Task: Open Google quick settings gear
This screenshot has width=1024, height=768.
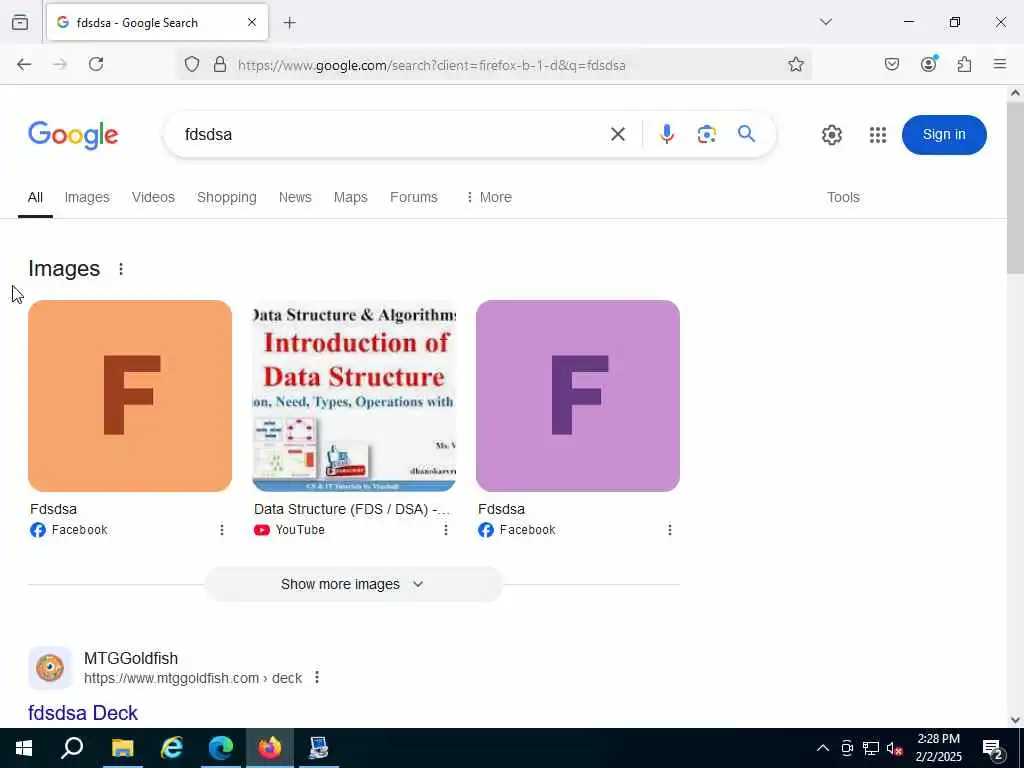Action: [x=832, y=135]
